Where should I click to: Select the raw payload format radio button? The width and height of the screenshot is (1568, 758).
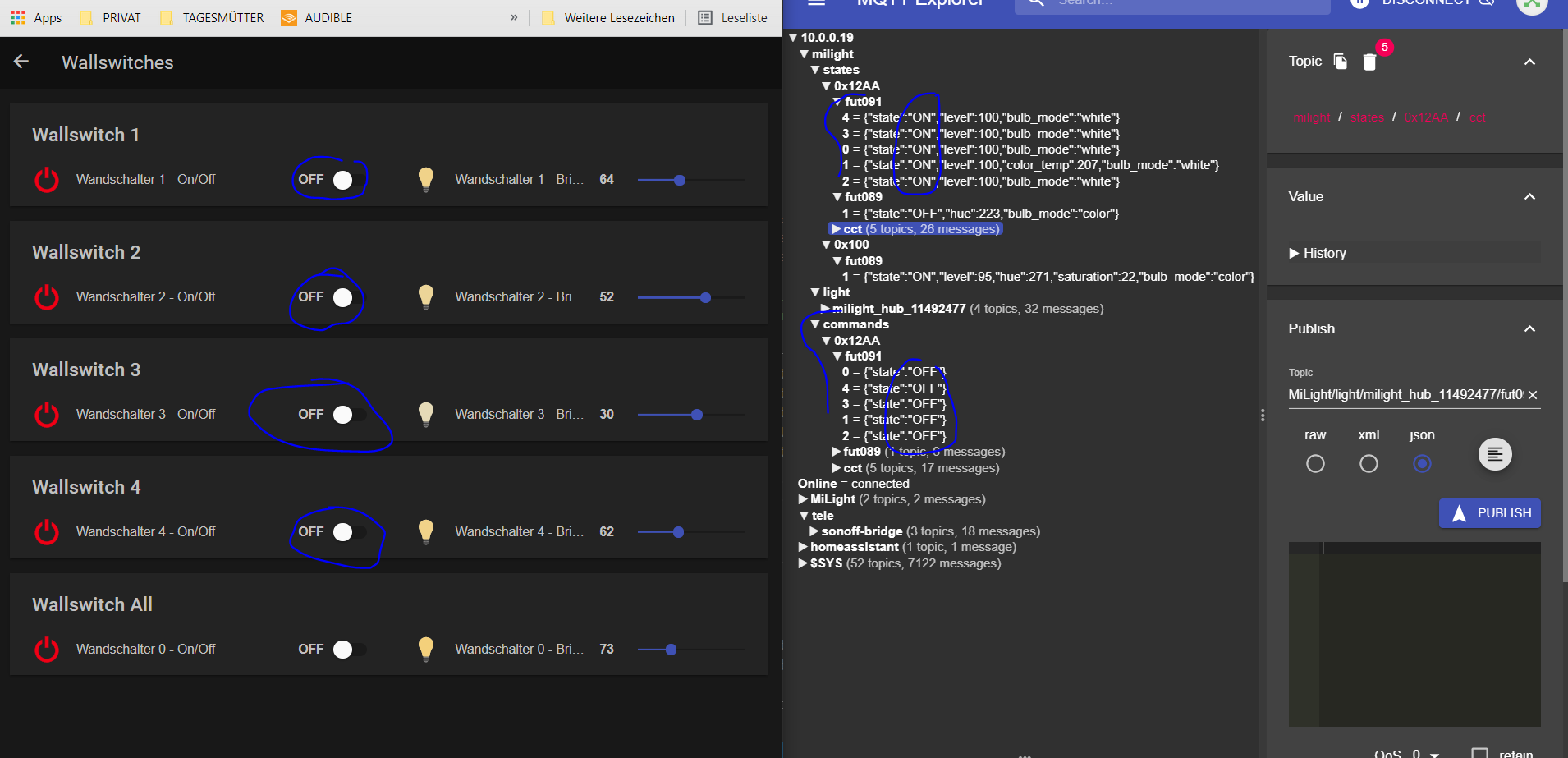click(1315, 464)
